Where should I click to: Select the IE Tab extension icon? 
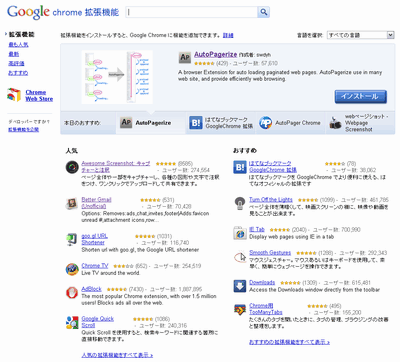240,233
